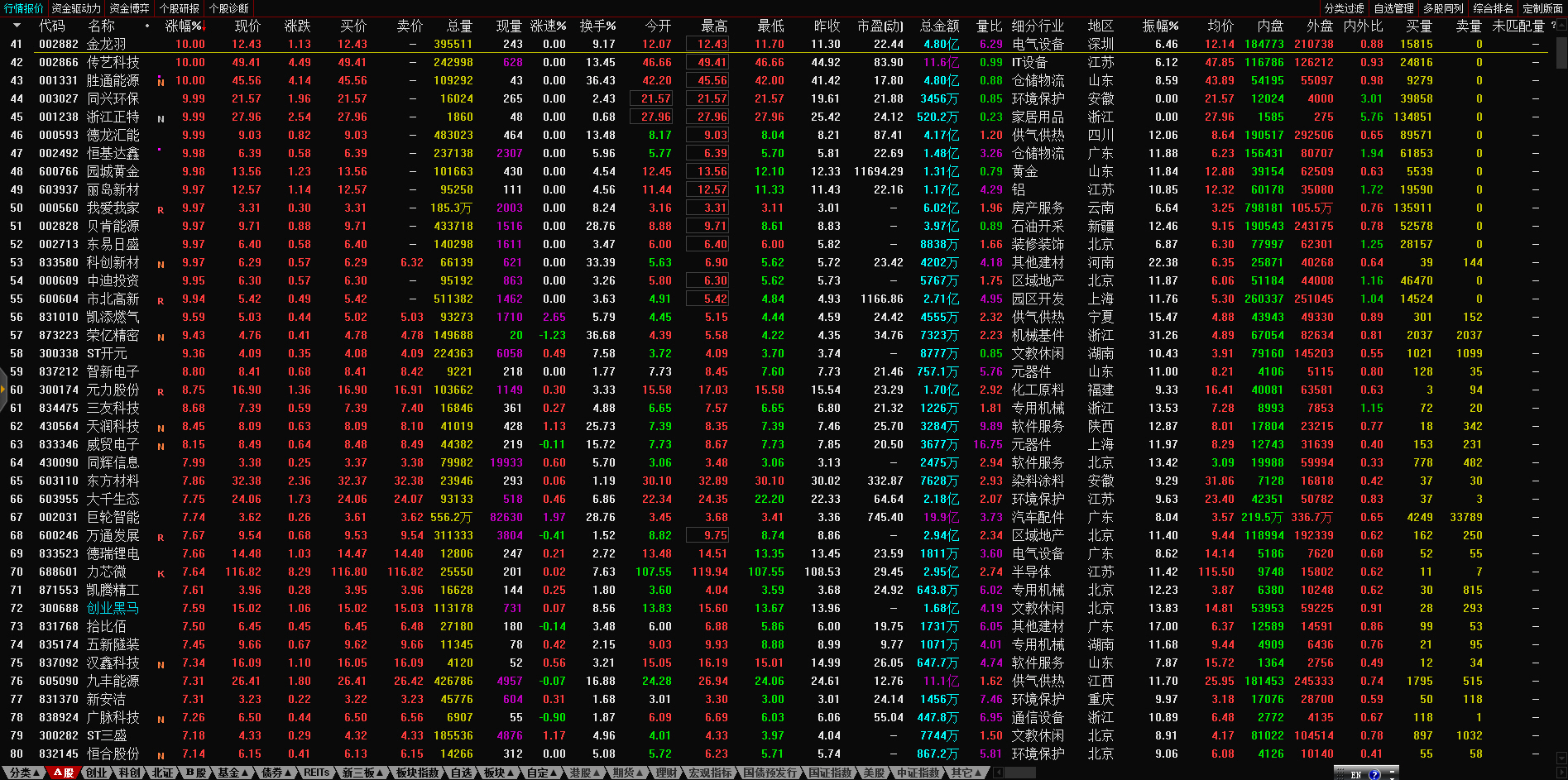1568x780 pixels.
Task: Toggle sort on 涨幅% column header
Action: click(184, 26)
